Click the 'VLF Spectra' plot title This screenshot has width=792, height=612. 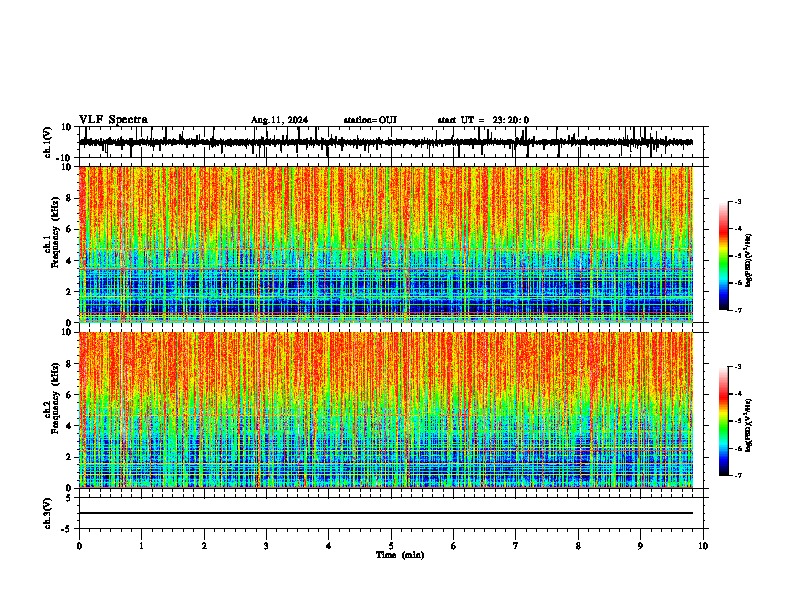coord(113,120)
